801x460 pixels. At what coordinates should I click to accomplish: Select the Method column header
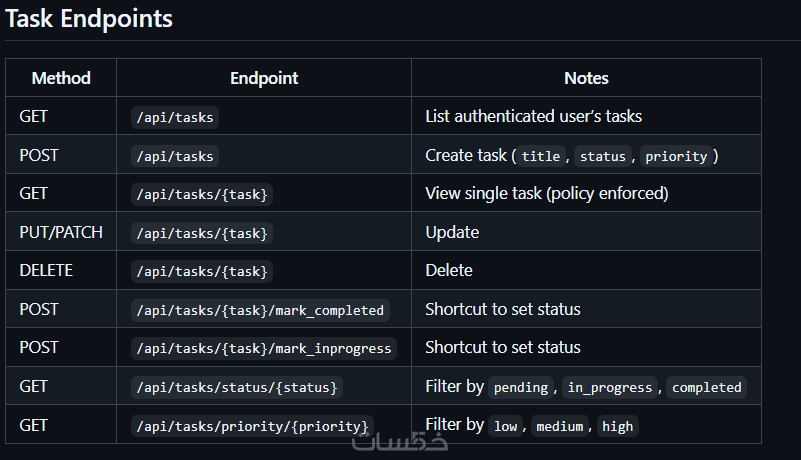click(61, 78)
